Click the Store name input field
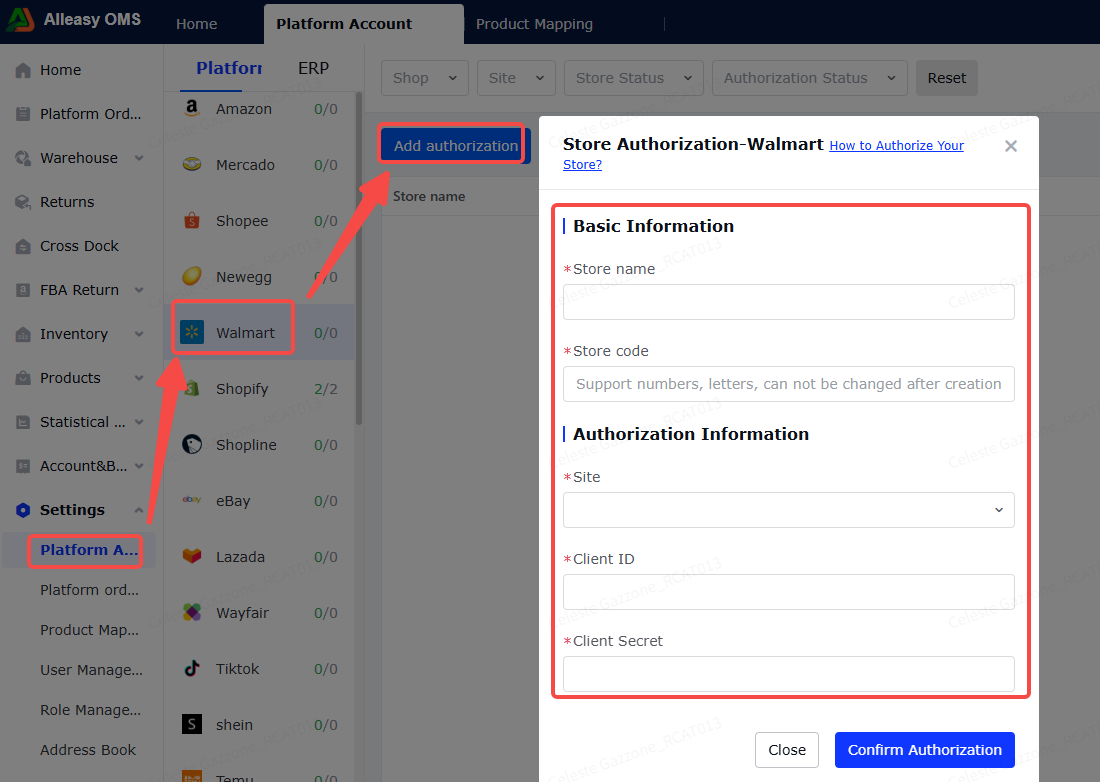The height and width of the screenshot is (782, 1100). pyautogui.click(x=789, y=302)
